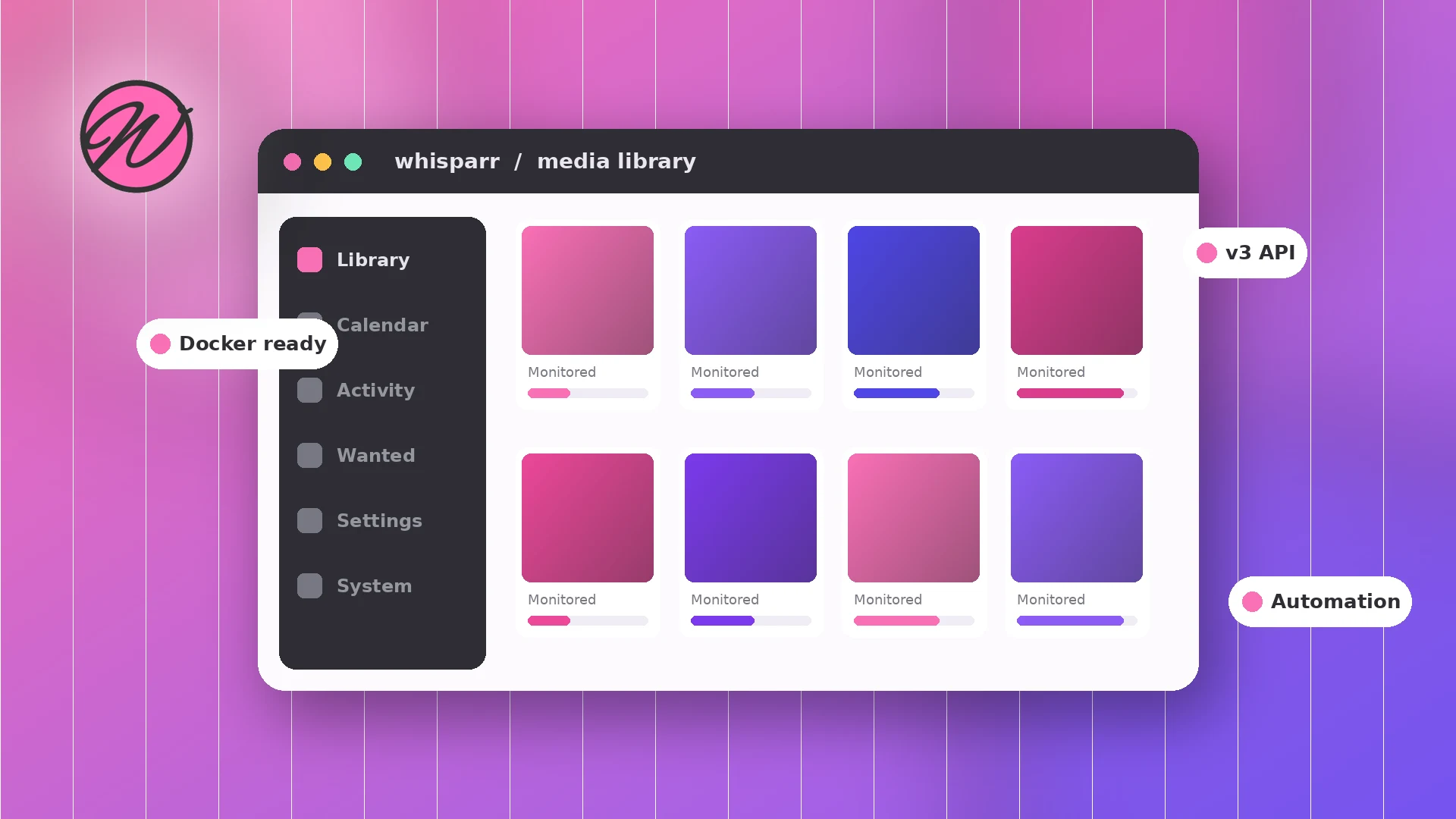The height and width of the screenshot is (819, 1456).
Task: Click the gray Settings sidebar icon
Action: click(x=309, y=520)
